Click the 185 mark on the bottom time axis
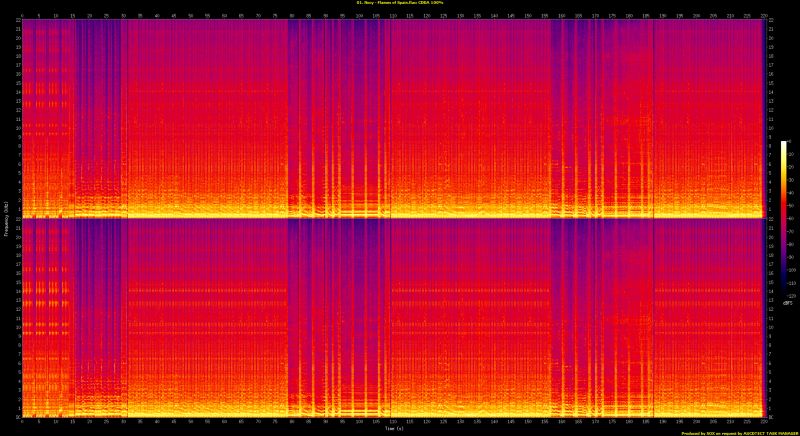 [x=646, y=421]
